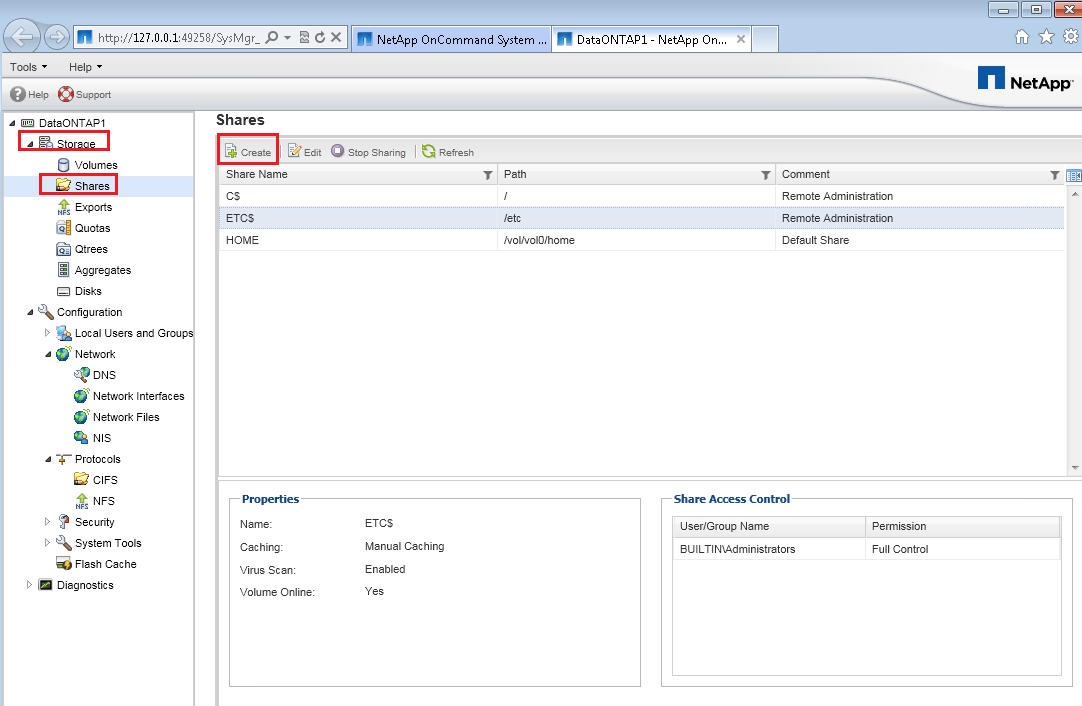Toggle the filter on the Share Name column
This screenshot has height=706, width=1082.
[x=487, y=174]
